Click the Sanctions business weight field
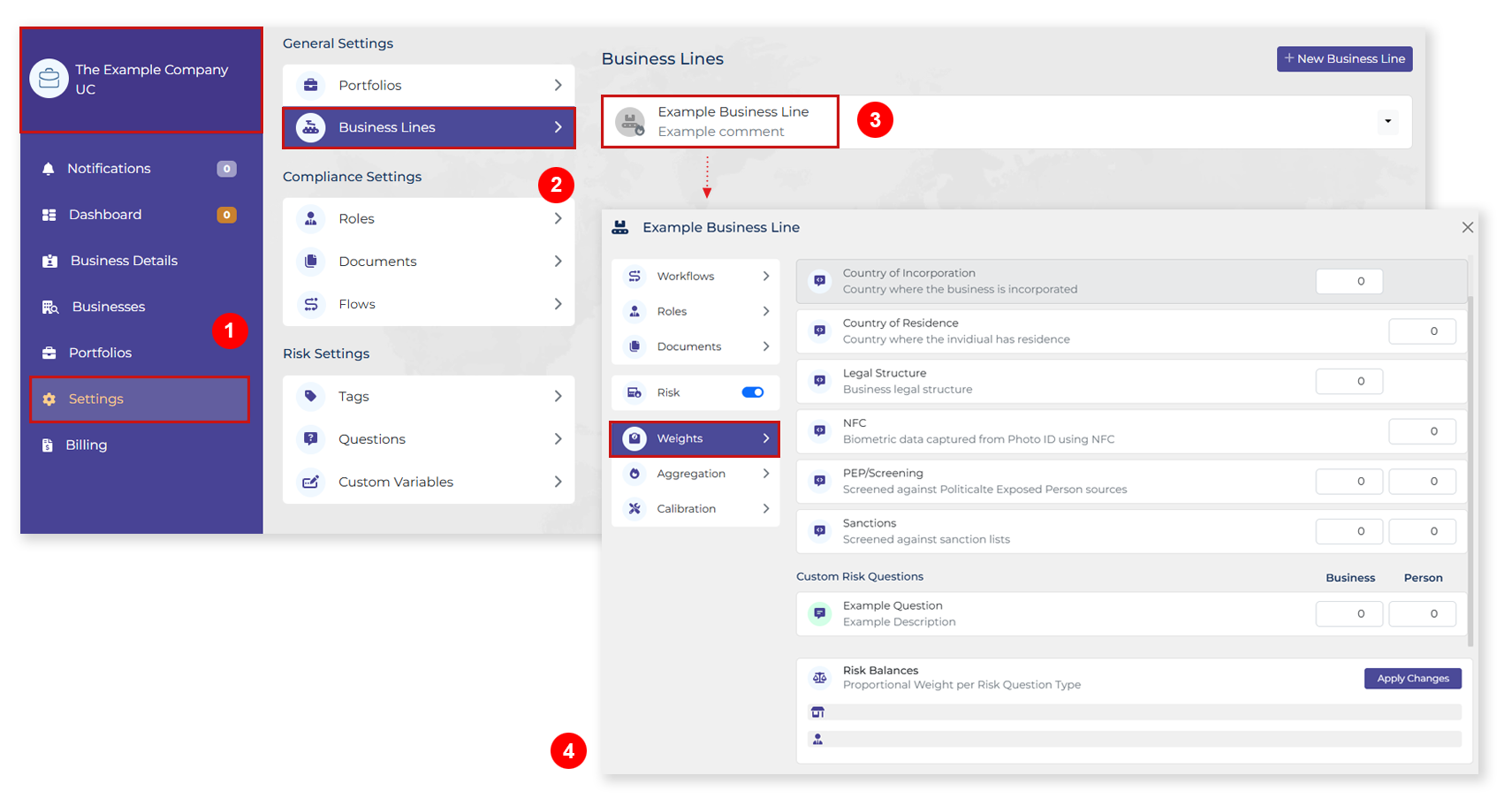Image resolution: width=1512 pixels, height=806 pixels. [1349, 531]
